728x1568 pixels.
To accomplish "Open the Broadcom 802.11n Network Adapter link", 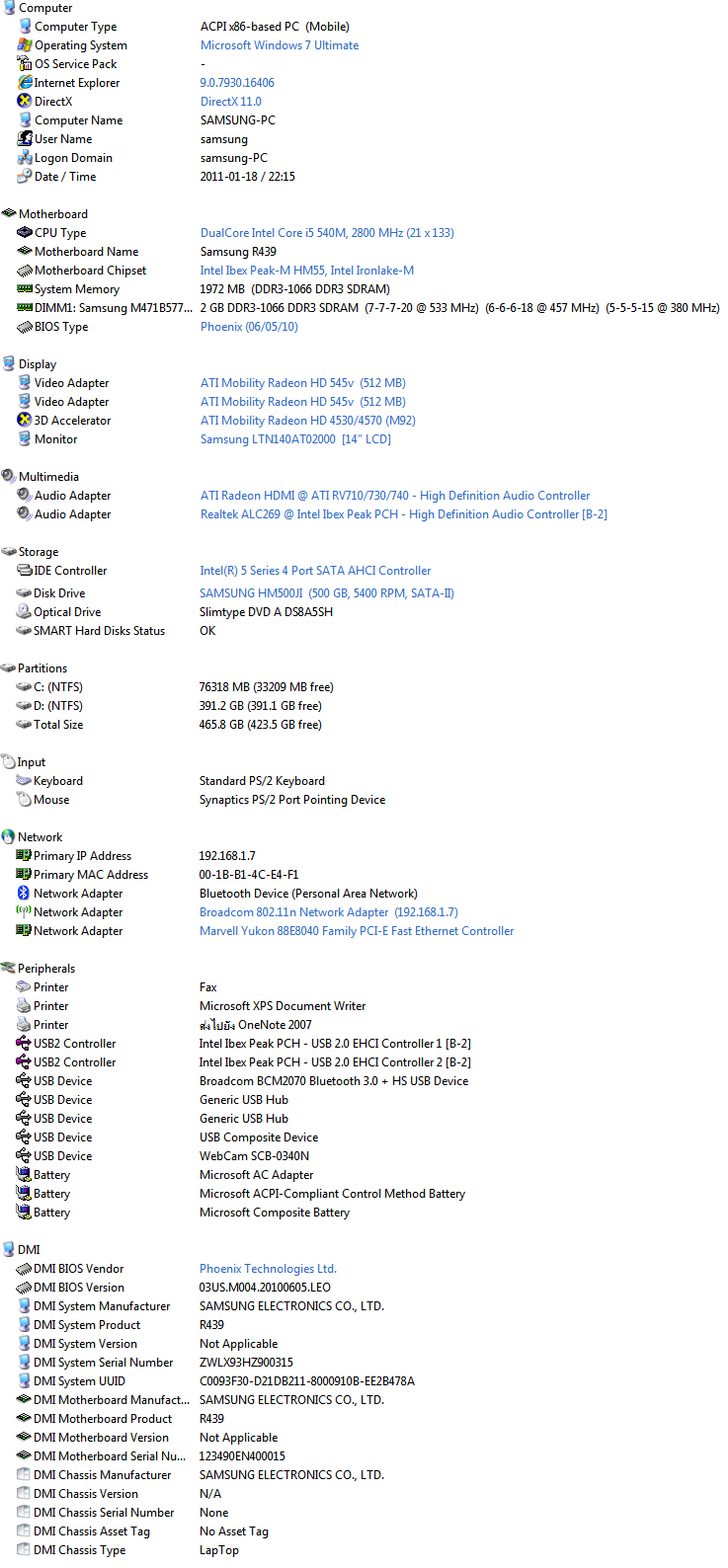I will pyautogui.click(x=329, y=912).
